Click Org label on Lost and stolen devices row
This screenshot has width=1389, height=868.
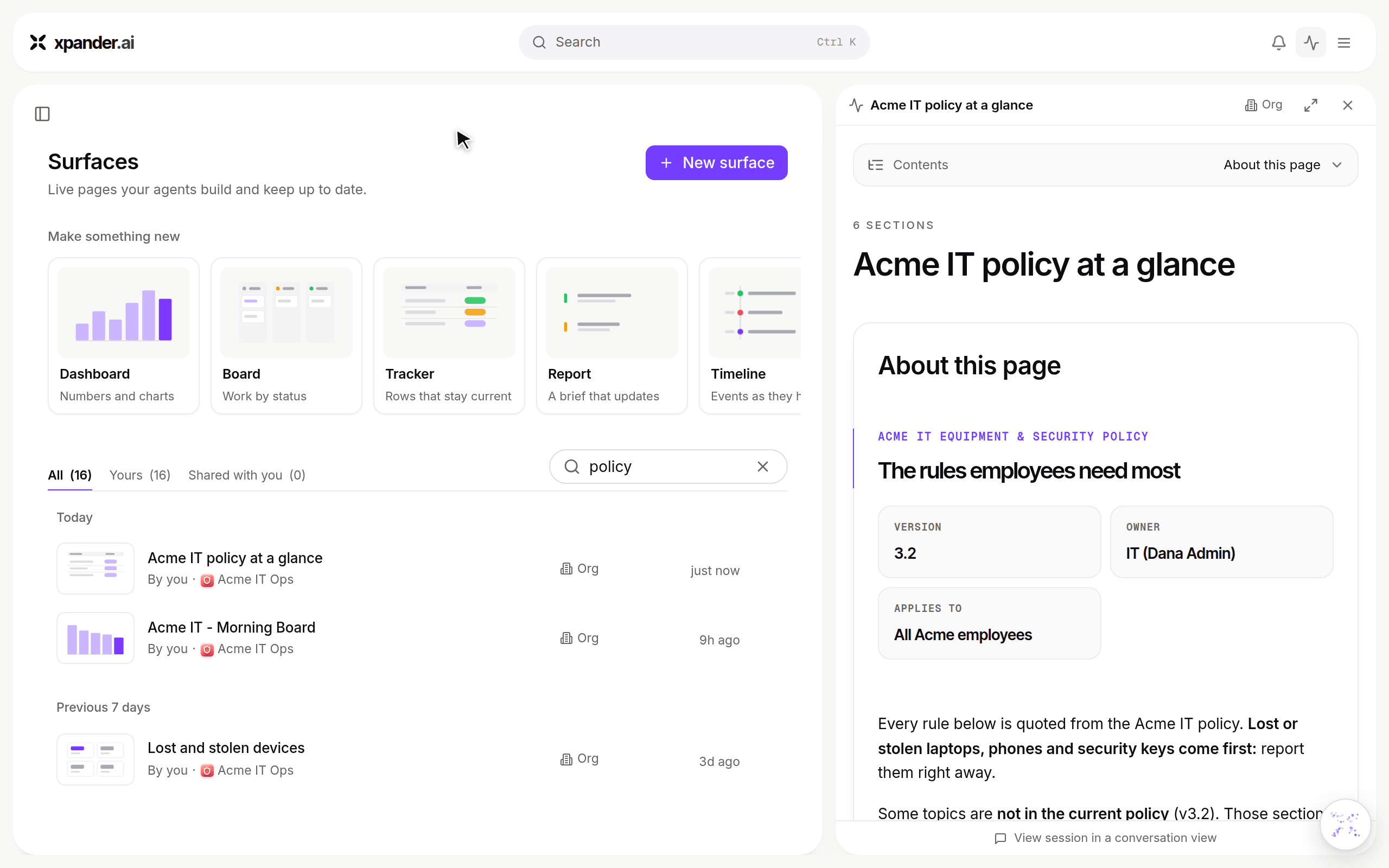(x=579, y=759)
